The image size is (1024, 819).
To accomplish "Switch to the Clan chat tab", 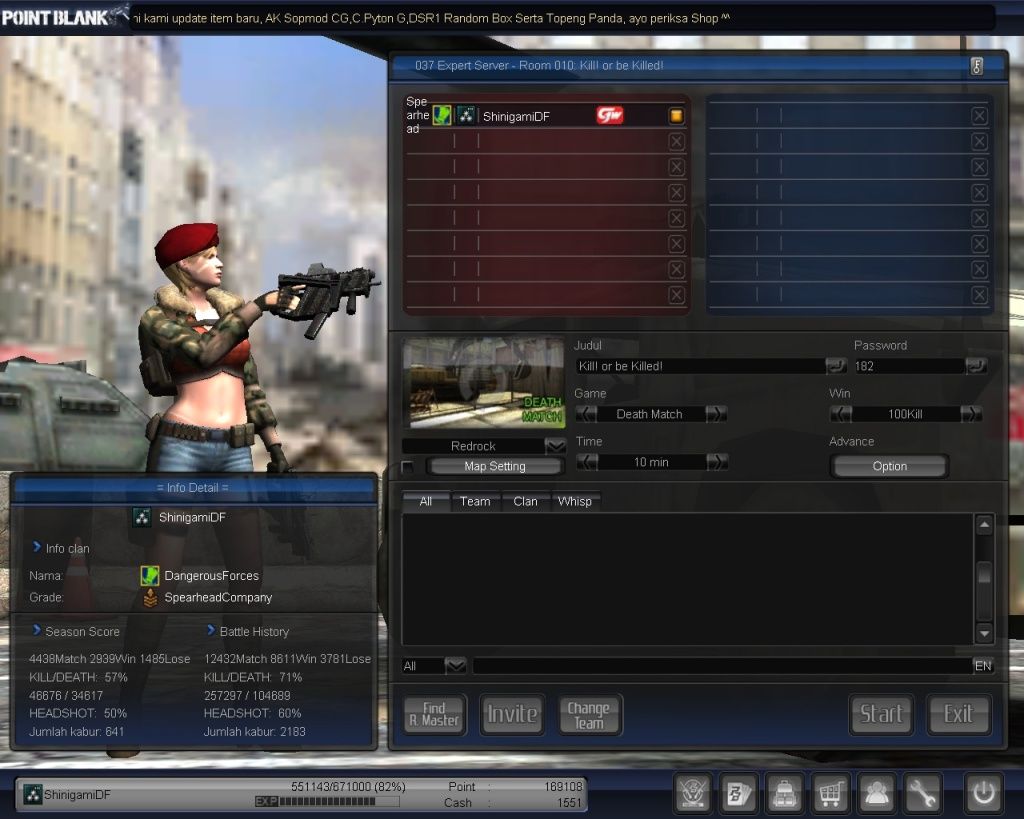I will [x=526, y=502].
